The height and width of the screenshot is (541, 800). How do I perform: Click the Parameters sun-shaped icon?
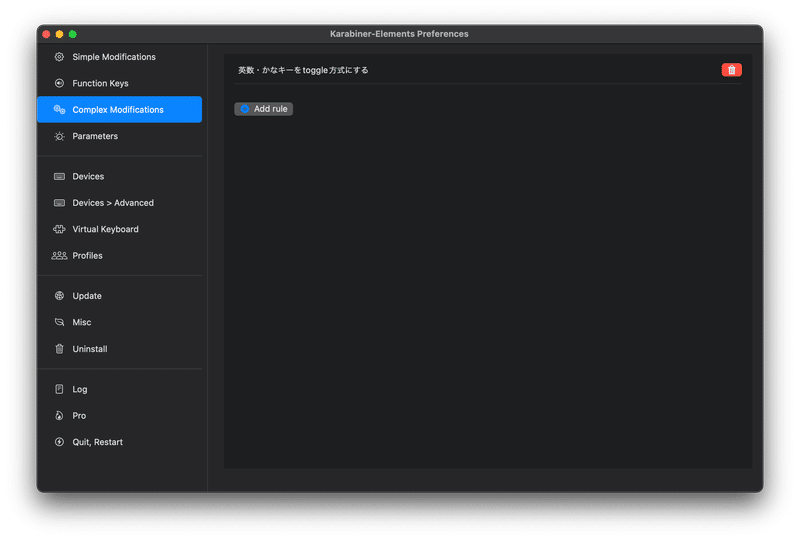coord(59,136)
